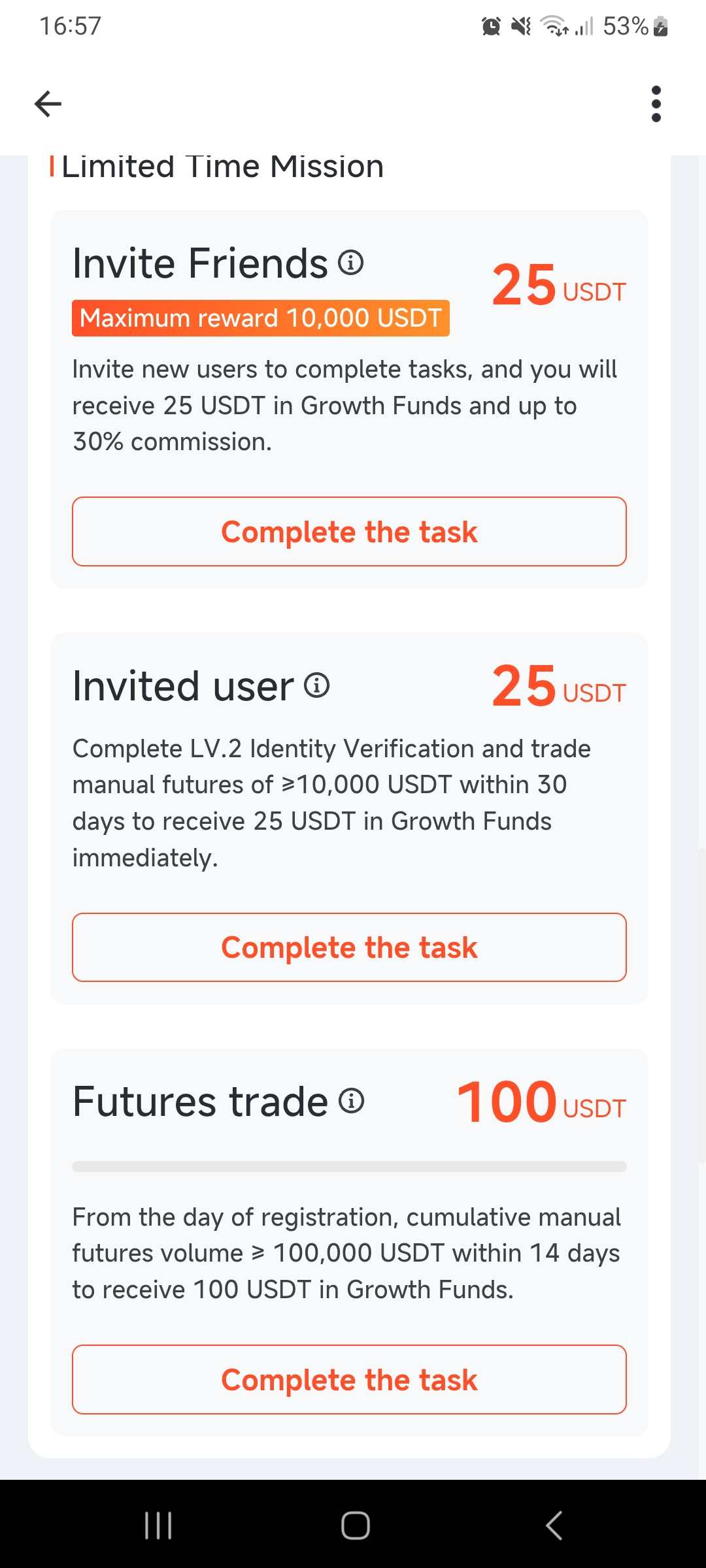Tap the battery indicator in status bar
Image resolution: width=706 pixels, height=1568 pixels.
pos(661,26)
